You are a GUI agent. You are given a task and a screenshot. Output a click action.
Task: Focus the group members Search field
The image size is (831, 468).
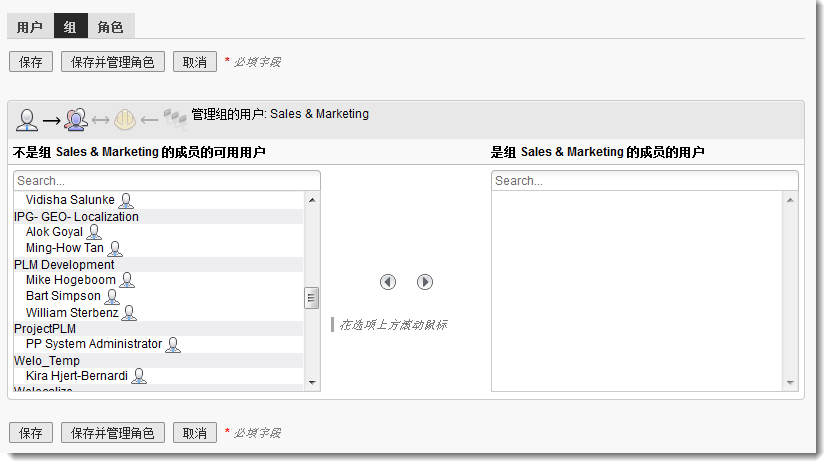pyautogui.click(x=644, y=181)
